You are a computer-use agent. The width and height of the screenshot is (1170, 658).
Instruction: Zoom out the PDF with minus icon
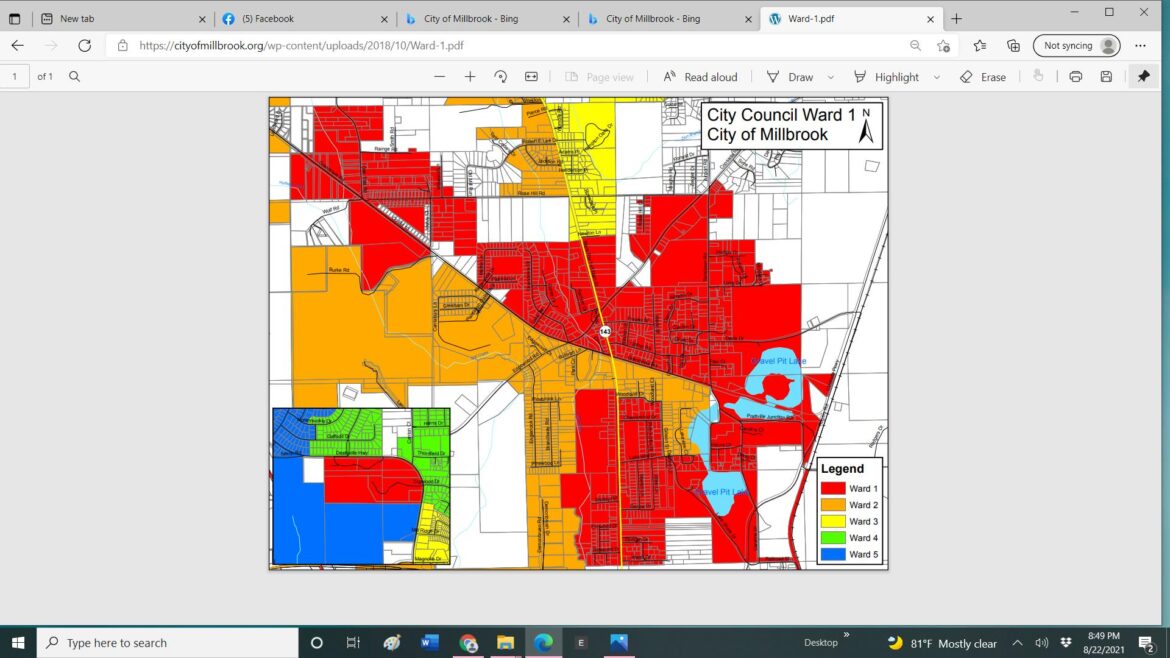439,77
